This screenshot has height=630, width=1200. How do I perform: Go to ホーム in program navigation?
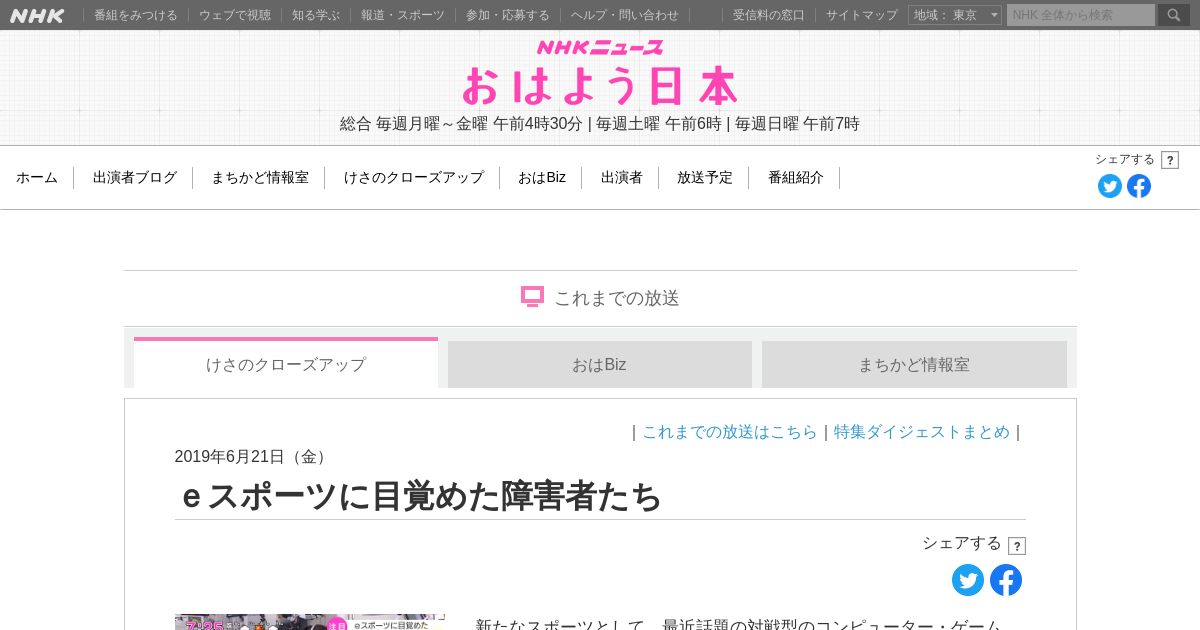tap(37, 177)
